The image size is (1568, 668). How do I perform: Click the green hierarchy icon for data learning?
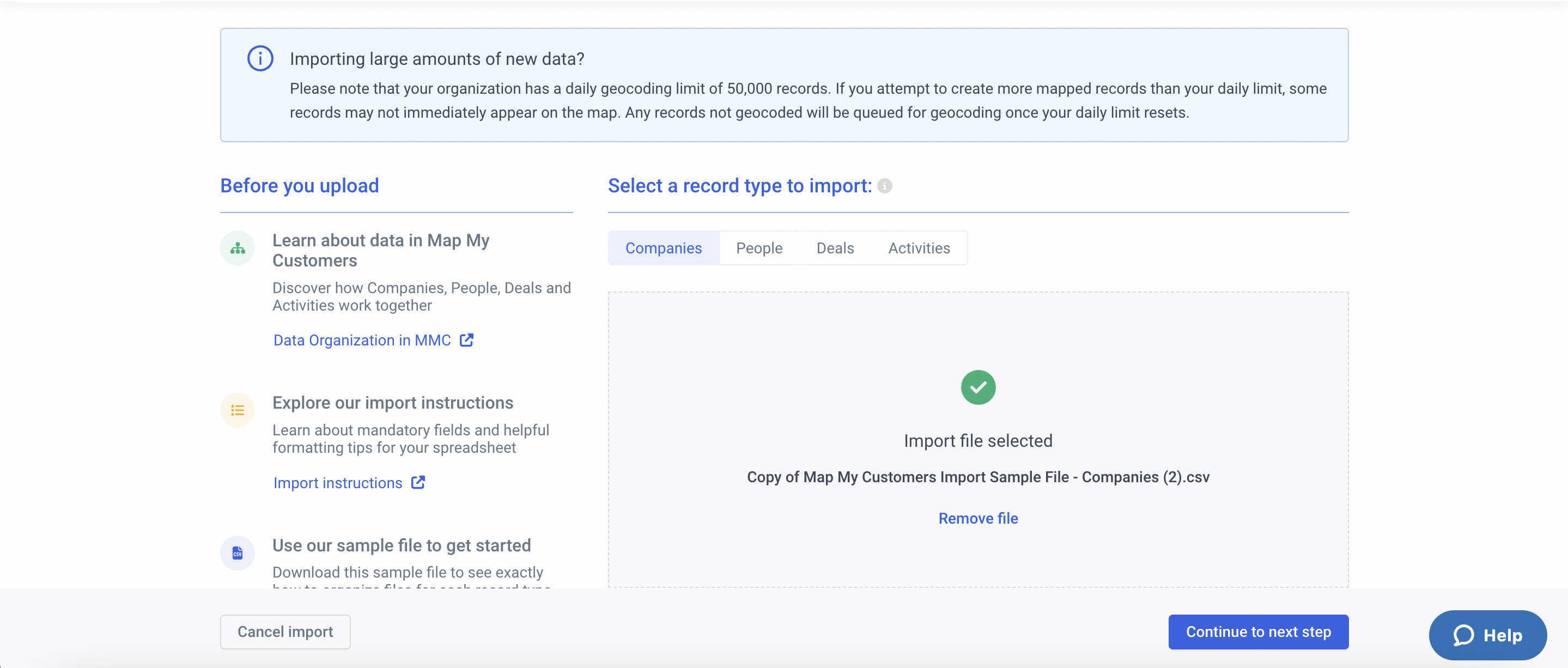coord(238,248)
